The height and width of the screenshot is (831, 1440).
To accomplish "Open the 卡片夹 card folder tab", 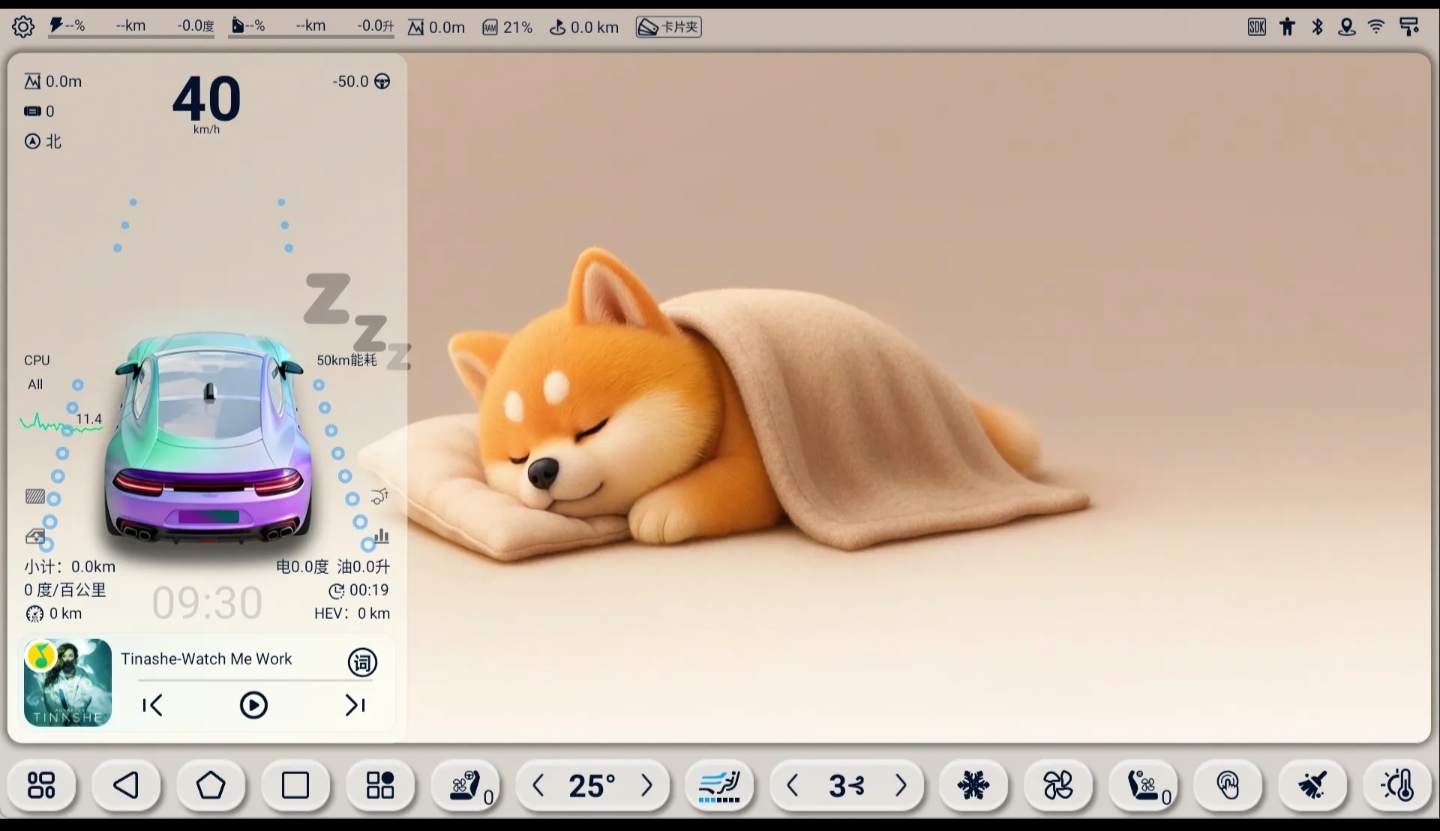I will coord(669,27).
